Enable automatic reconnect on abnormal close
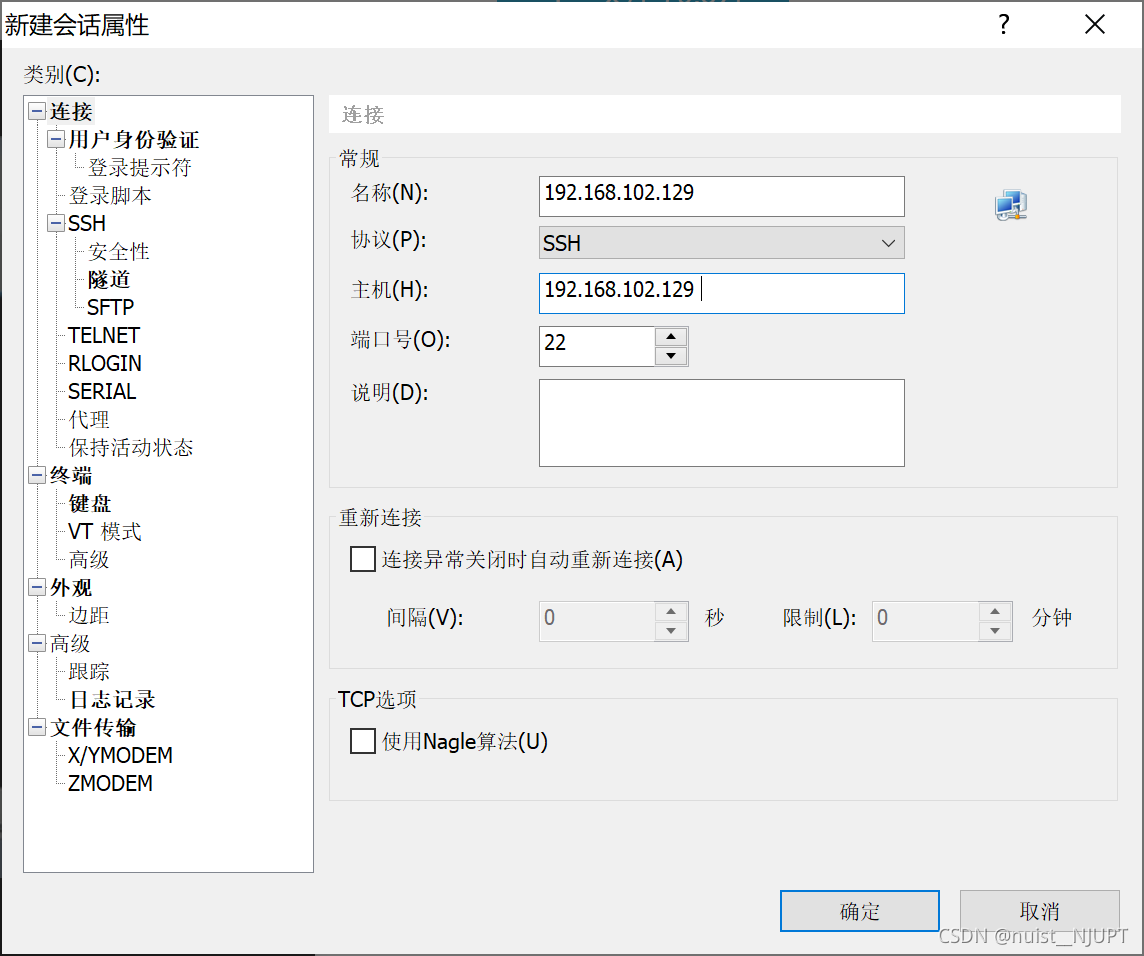 362,559
